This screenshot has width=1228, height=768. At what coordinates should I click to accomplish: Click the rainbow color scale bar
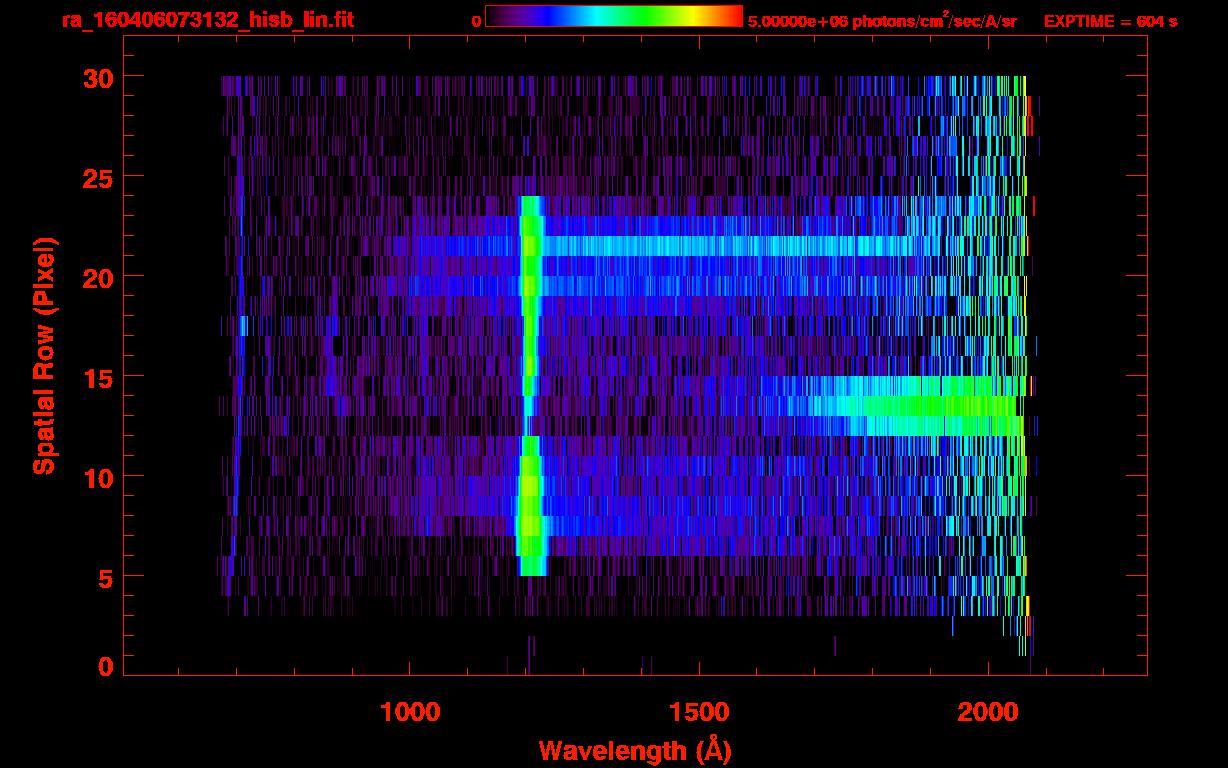pos(613,16)
